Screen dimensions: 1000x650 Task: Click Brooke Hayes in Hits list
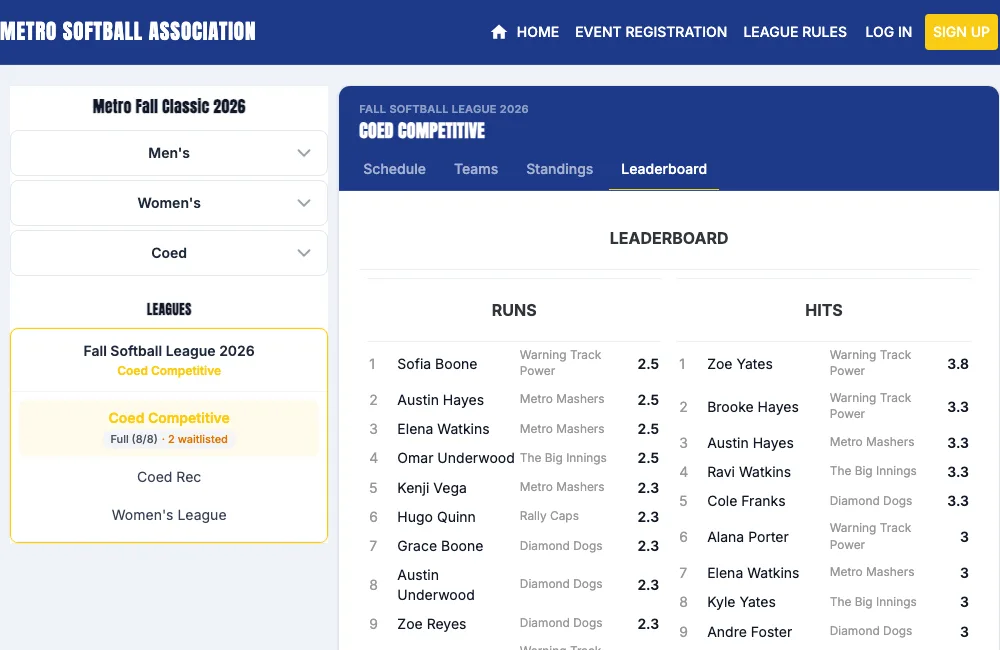pyautogui.click(x=753, y=407)
